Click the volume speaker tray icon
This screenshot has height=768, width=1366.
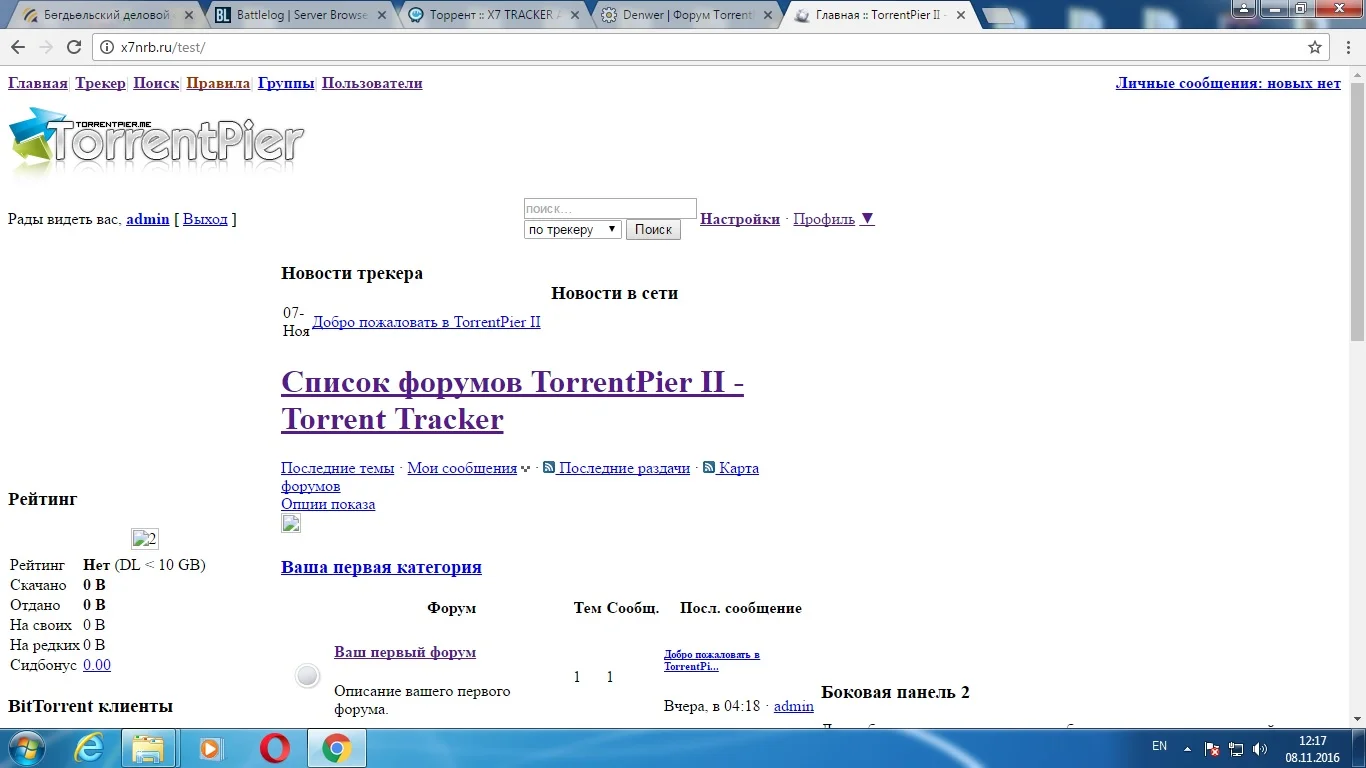[1260, 748]
